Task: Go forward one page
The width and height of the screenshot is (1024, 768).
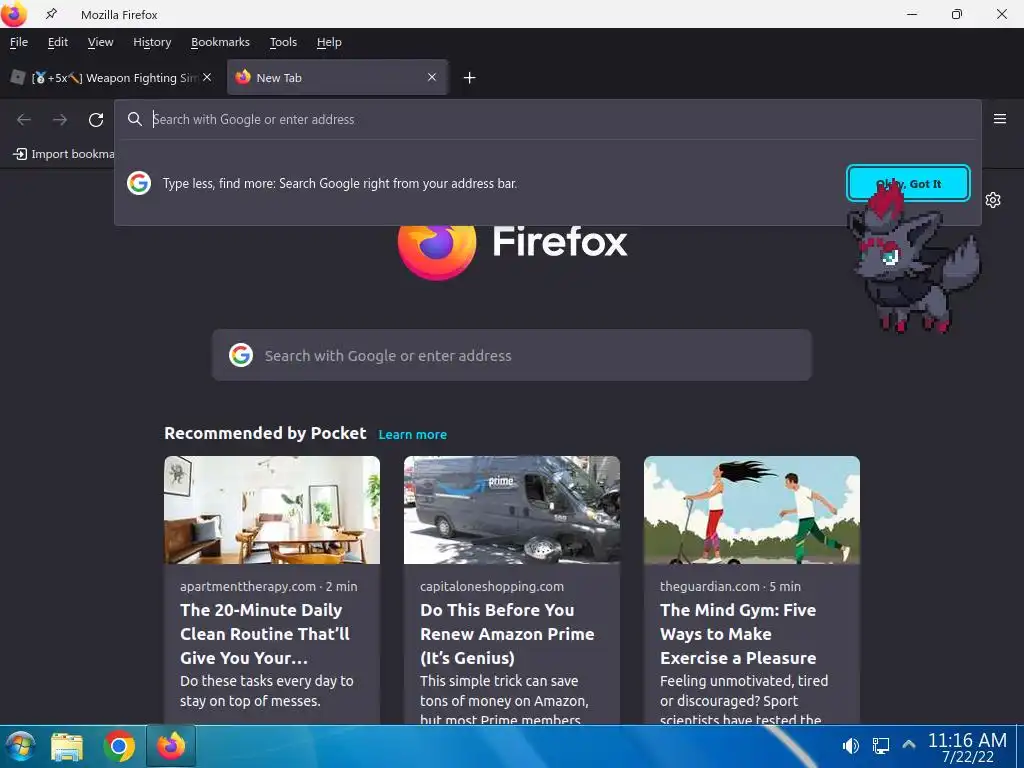Action: pyautogui.click(x=60, y=120)
